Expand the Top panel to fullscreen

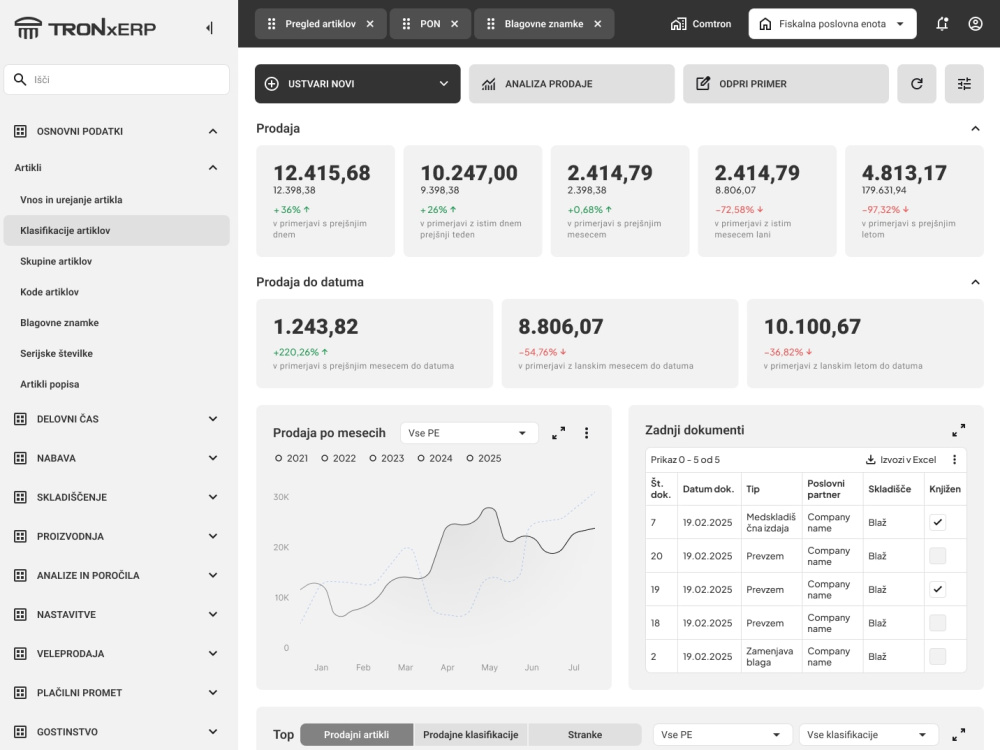pyautogui.click(x=959, y=735)
